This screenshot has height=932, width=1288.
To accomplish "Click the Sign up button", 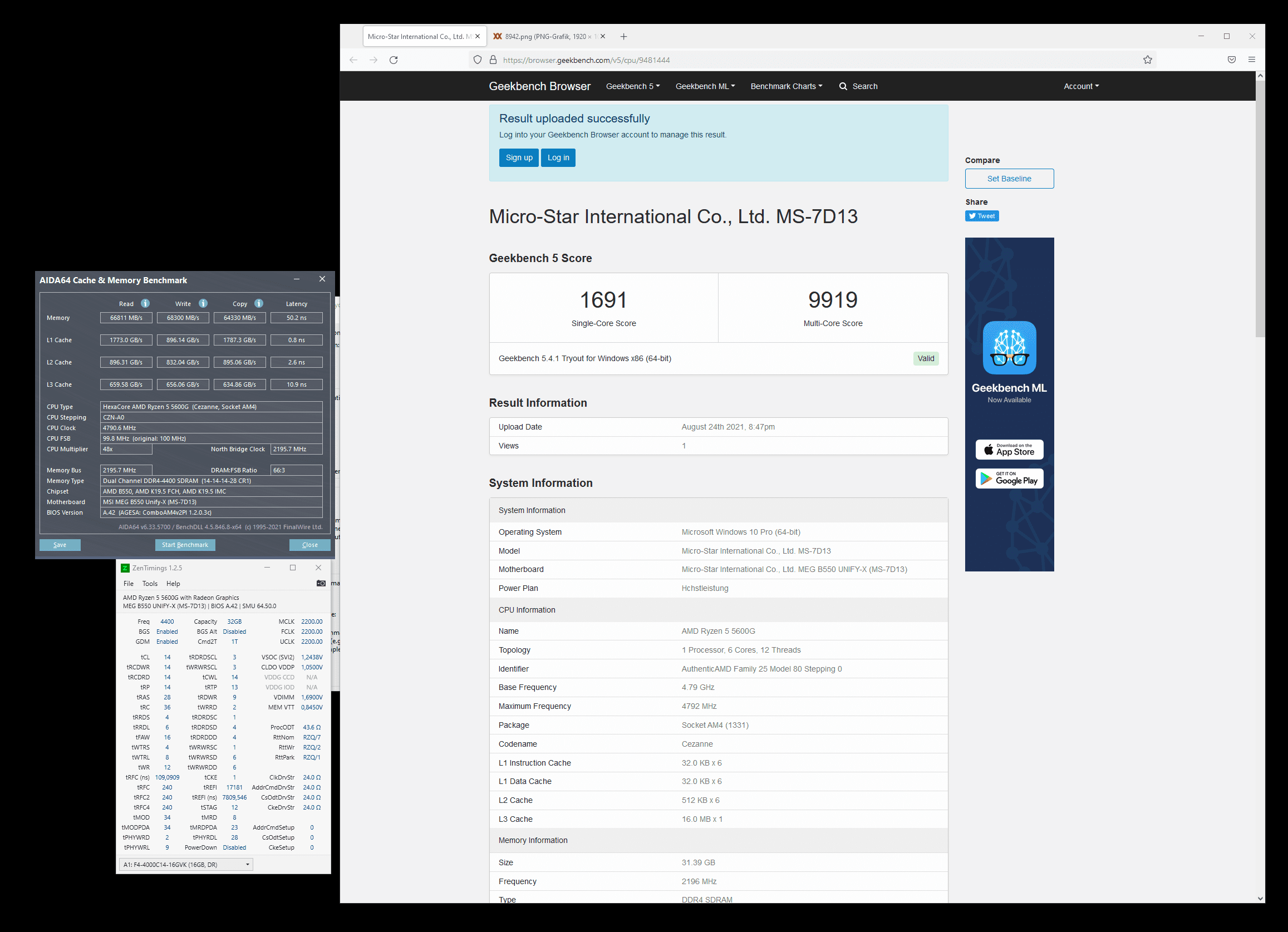I will pos(519,158).
